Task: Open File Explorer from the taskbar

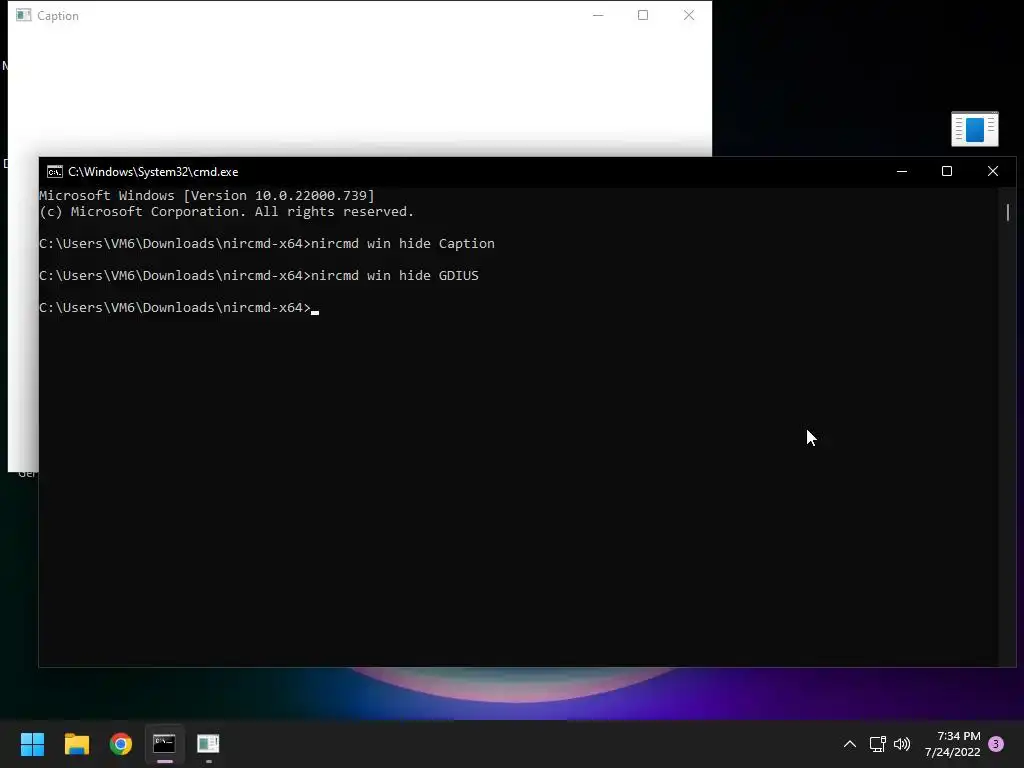Action: [76, 744]
